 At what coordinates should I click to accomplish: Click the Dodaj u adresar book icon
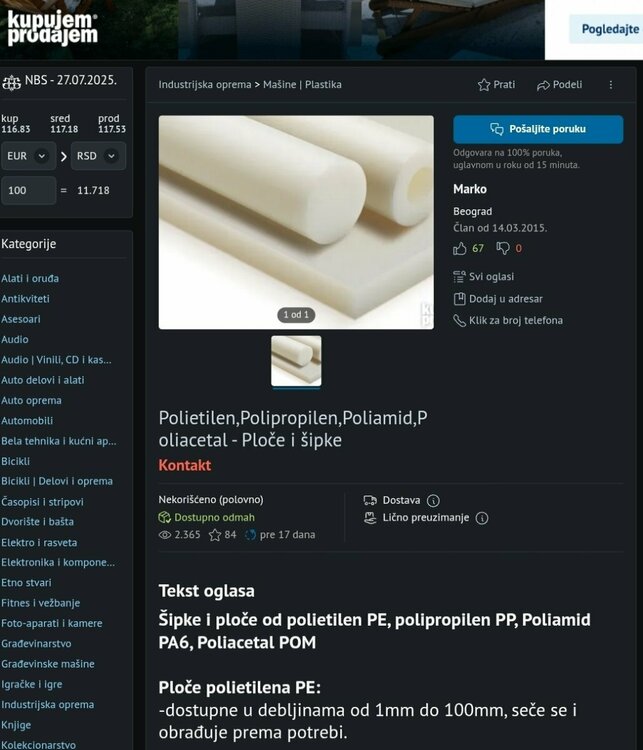point(459,299)
